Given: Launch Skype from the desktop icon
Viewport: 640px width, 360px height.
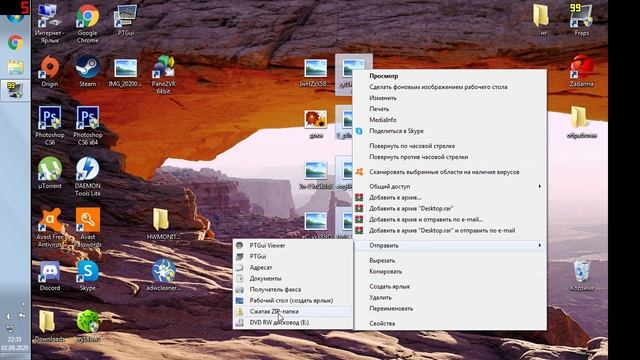Looking at the screenshot, I should (x=88, y=276).
